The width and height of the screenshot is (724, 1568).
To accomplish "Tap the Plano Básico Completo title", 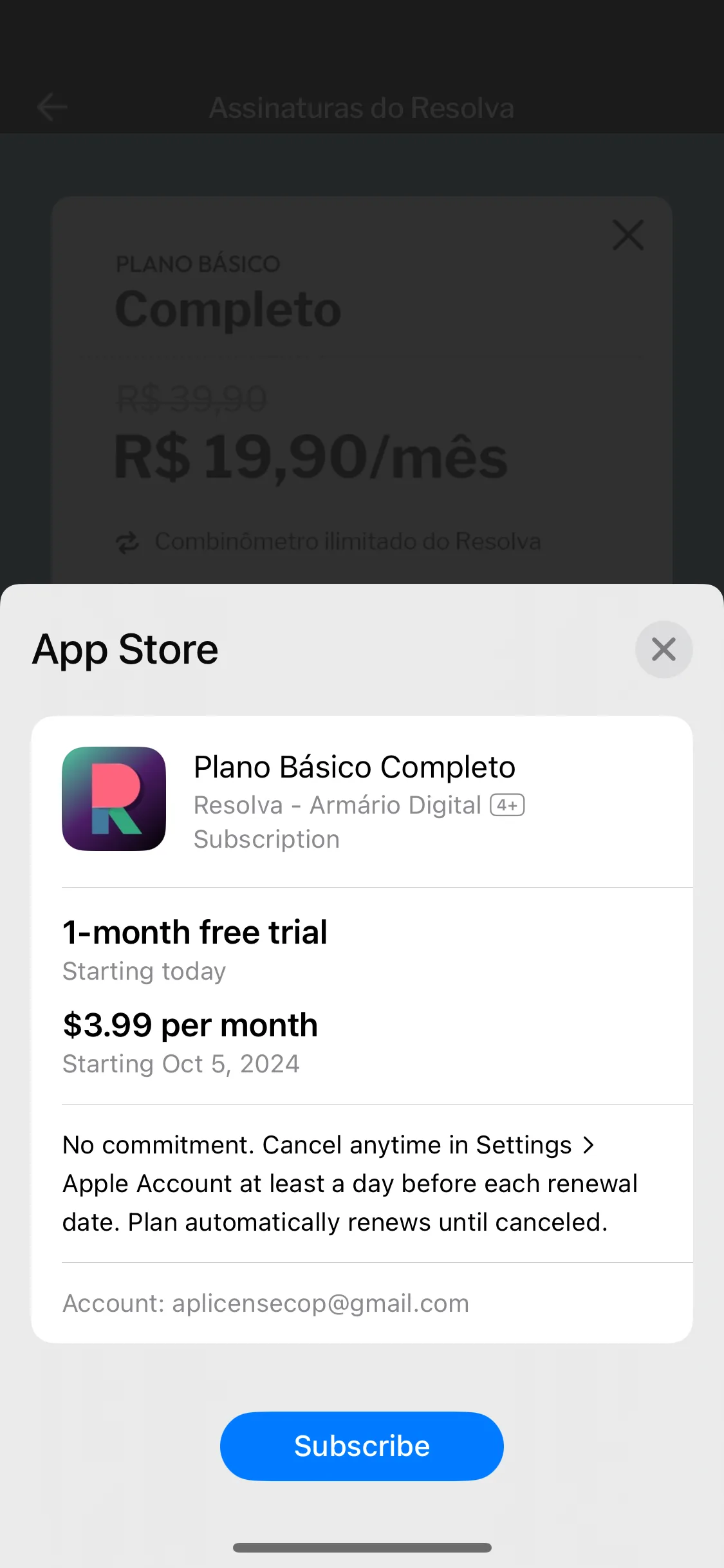I will click(355, 767).
